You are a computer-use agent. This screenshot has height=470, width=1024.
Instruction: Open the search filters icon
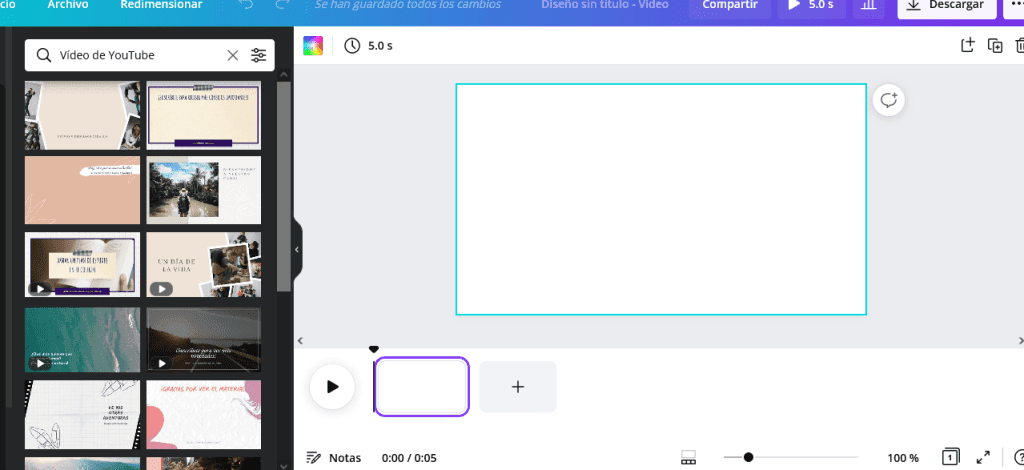[259, 55]
